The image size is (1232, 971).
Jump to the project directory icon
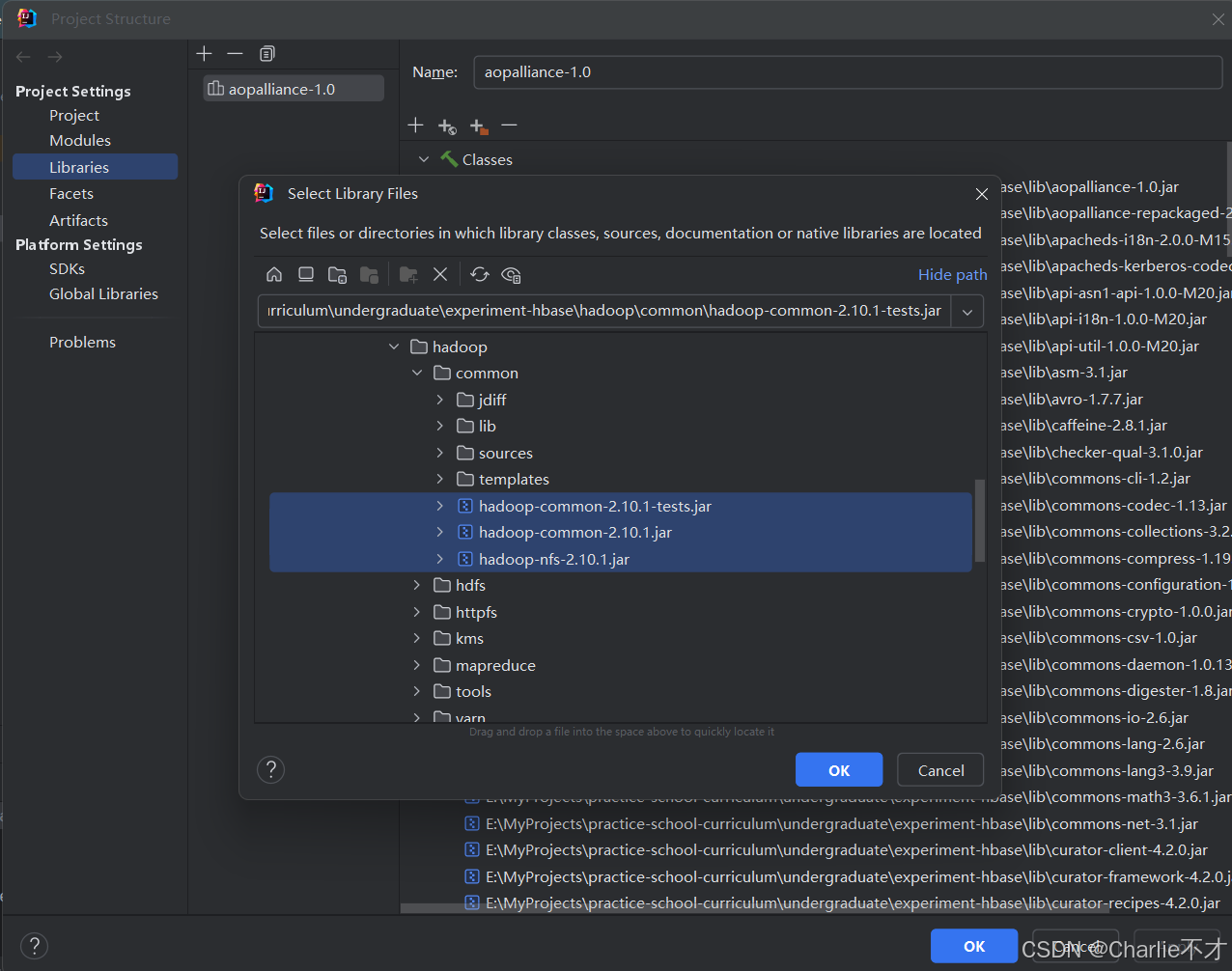(x=337, y=275)
